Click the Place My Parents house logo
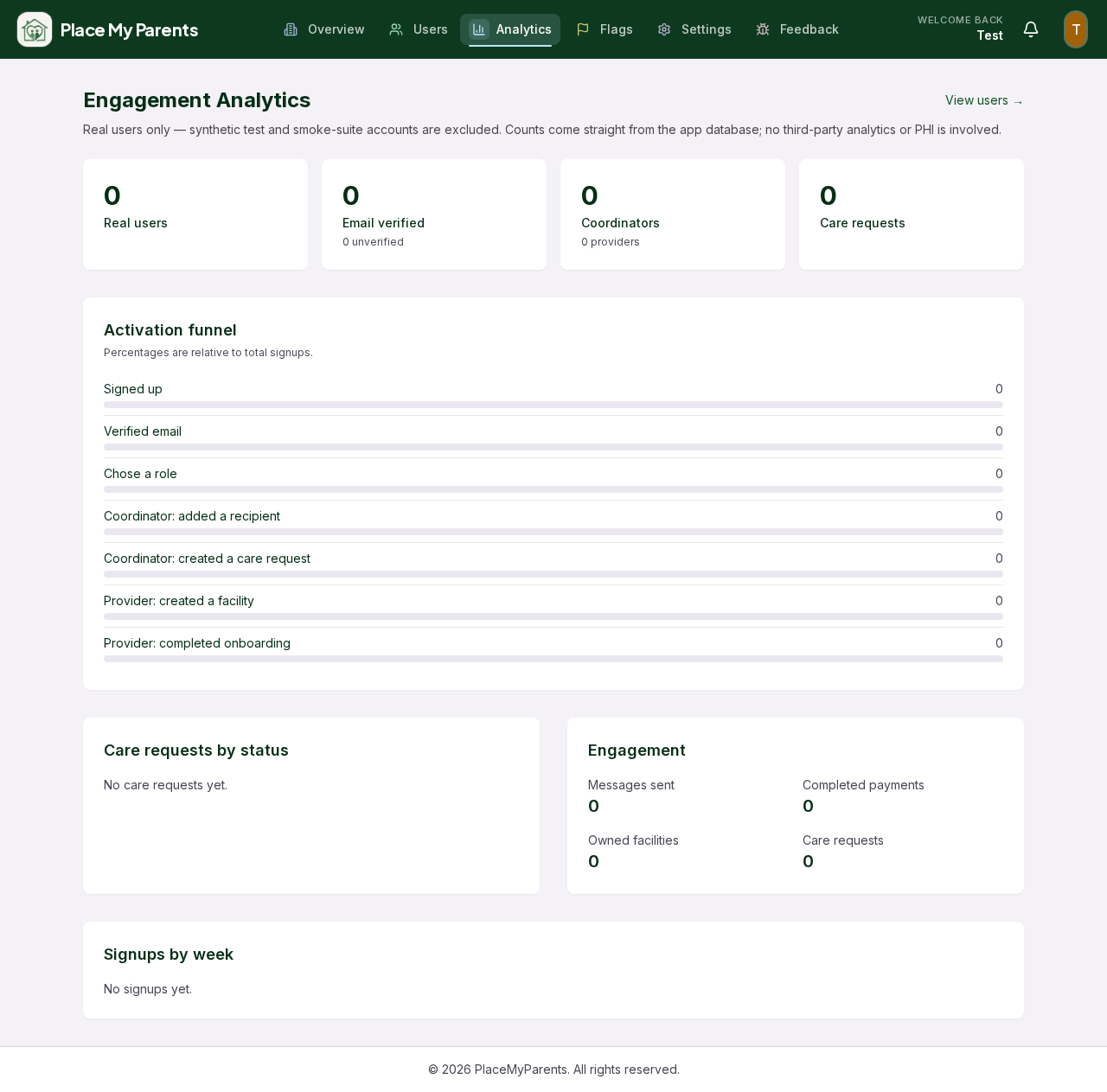1107x1092 pixels. (35, 29)
